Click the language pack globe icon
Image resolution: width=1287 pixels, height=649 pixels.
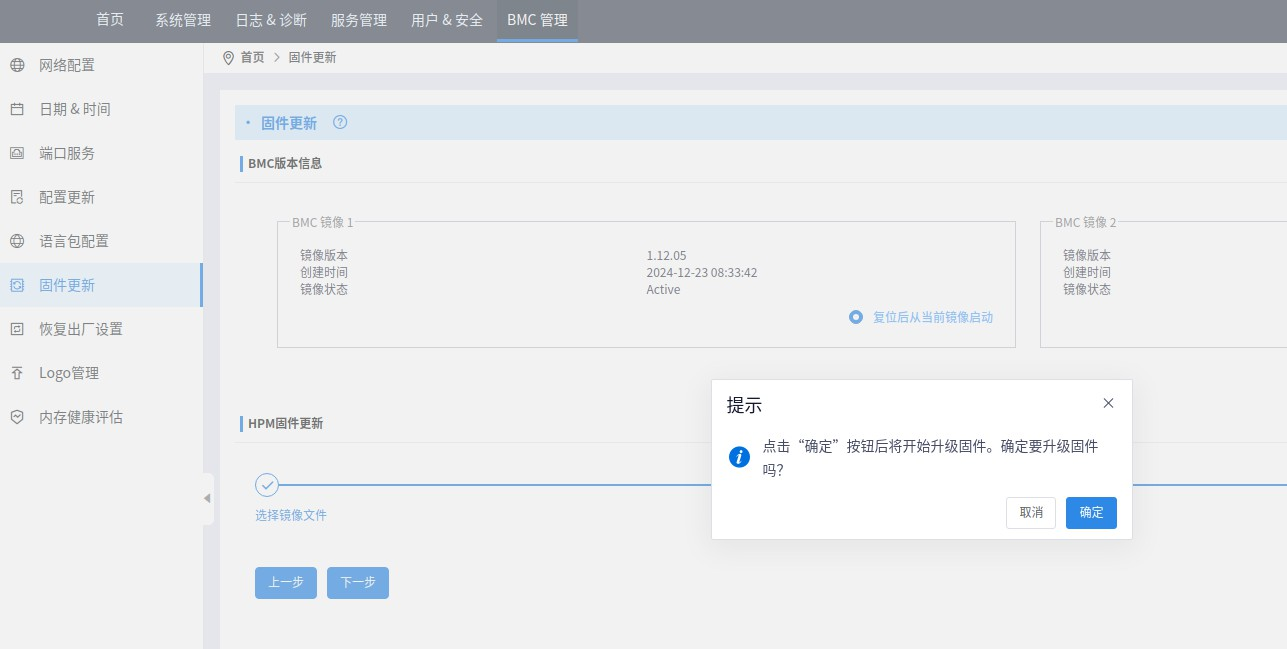17,241
